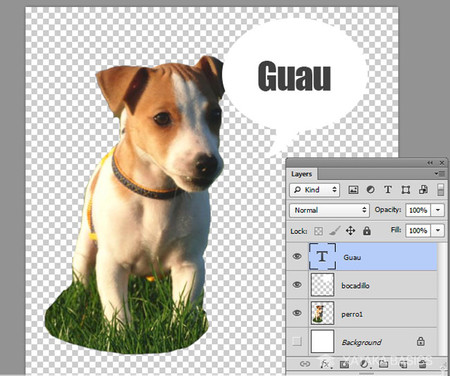Viewport: 450px width, 376px height.
Task: Close the Layers panel
Action: point(442,163)
